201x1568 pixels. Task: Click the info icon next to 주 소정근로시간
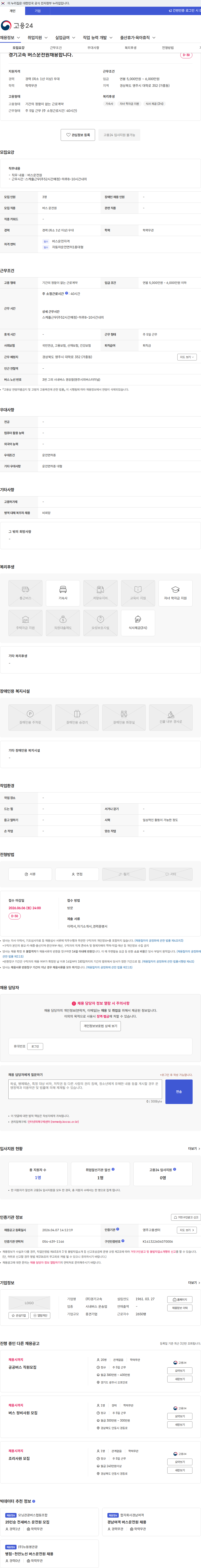point(67,293)
